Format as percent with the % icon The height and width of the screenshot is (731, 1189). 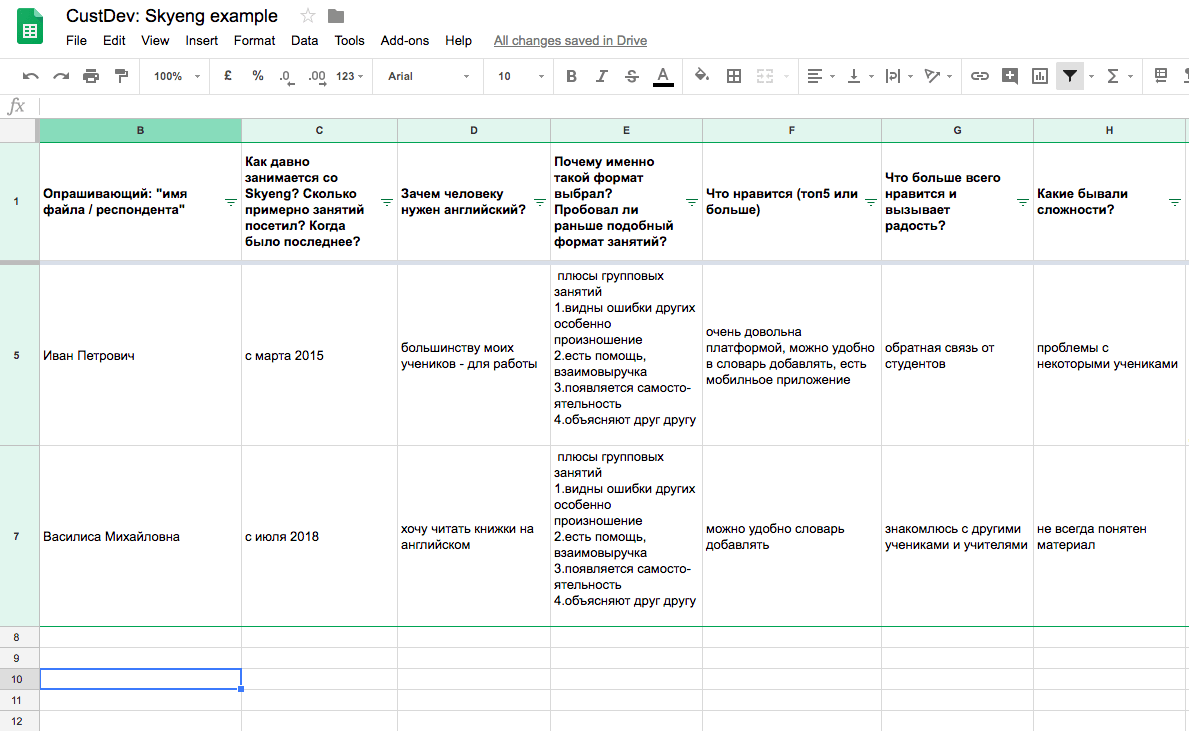(x=258, y=76)
